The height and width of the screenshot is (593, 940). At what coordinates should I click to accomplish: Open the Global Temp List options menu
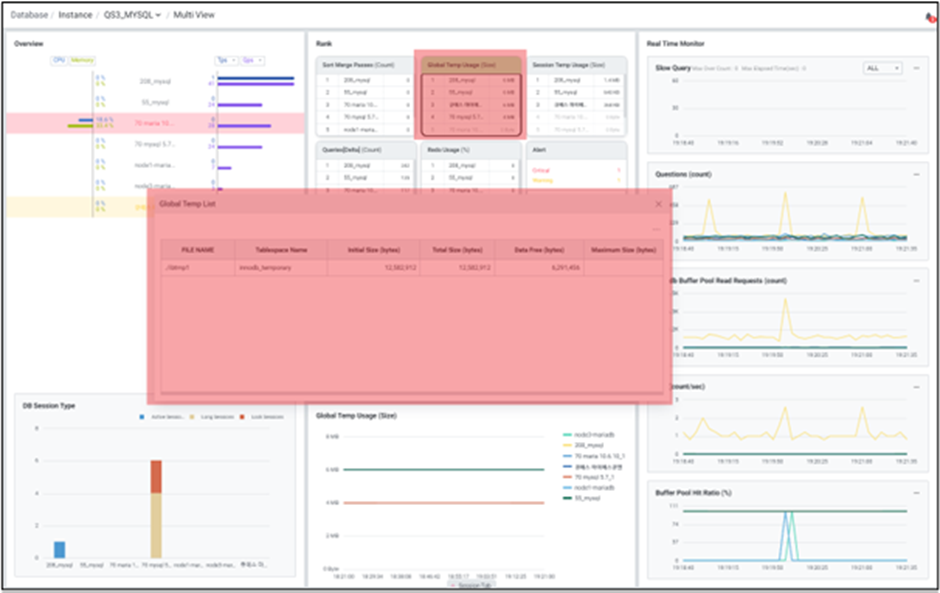(x=656, y=229)
